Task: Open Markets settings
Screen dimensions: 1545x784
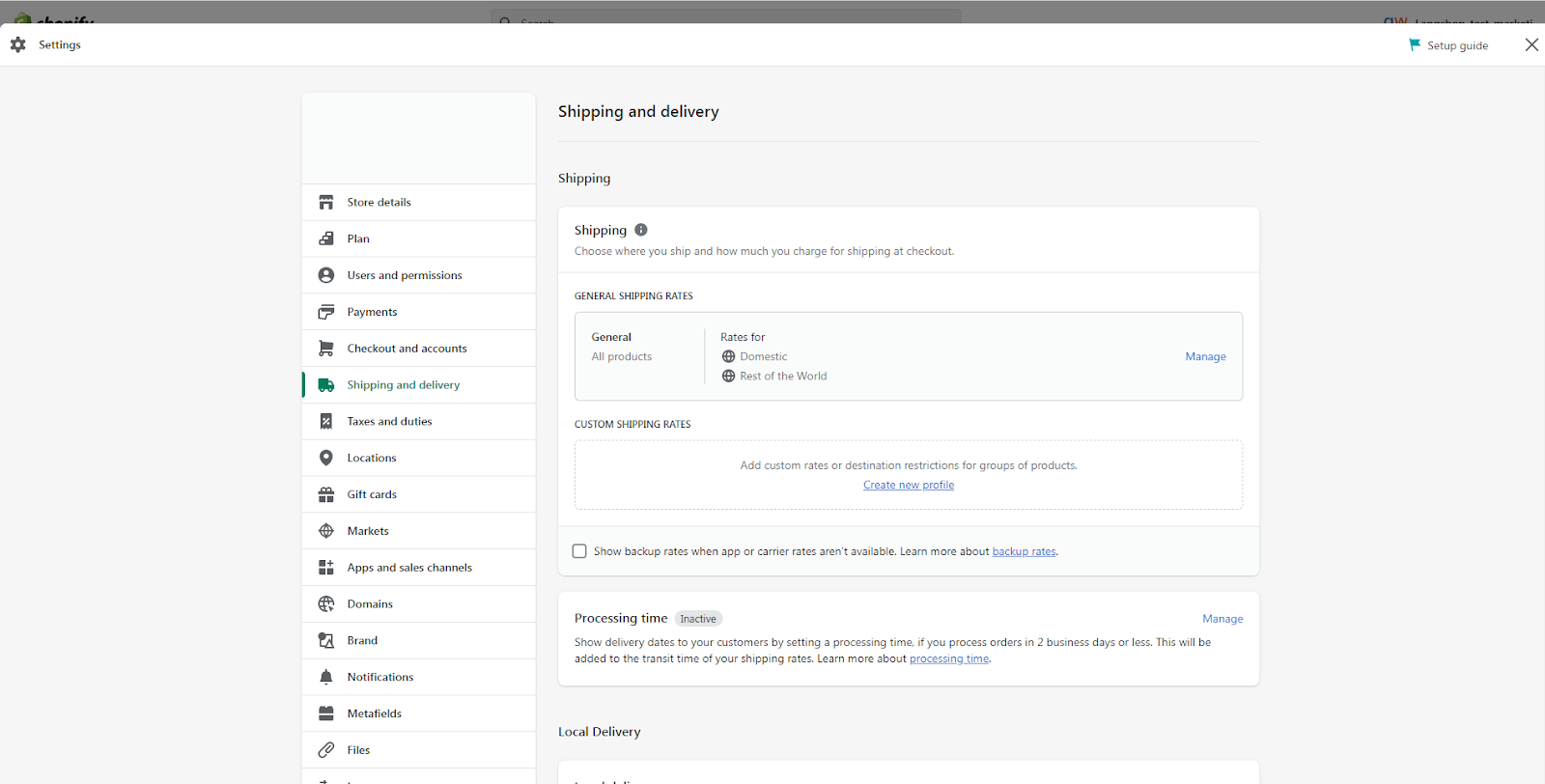Action: tap(419, 531)
